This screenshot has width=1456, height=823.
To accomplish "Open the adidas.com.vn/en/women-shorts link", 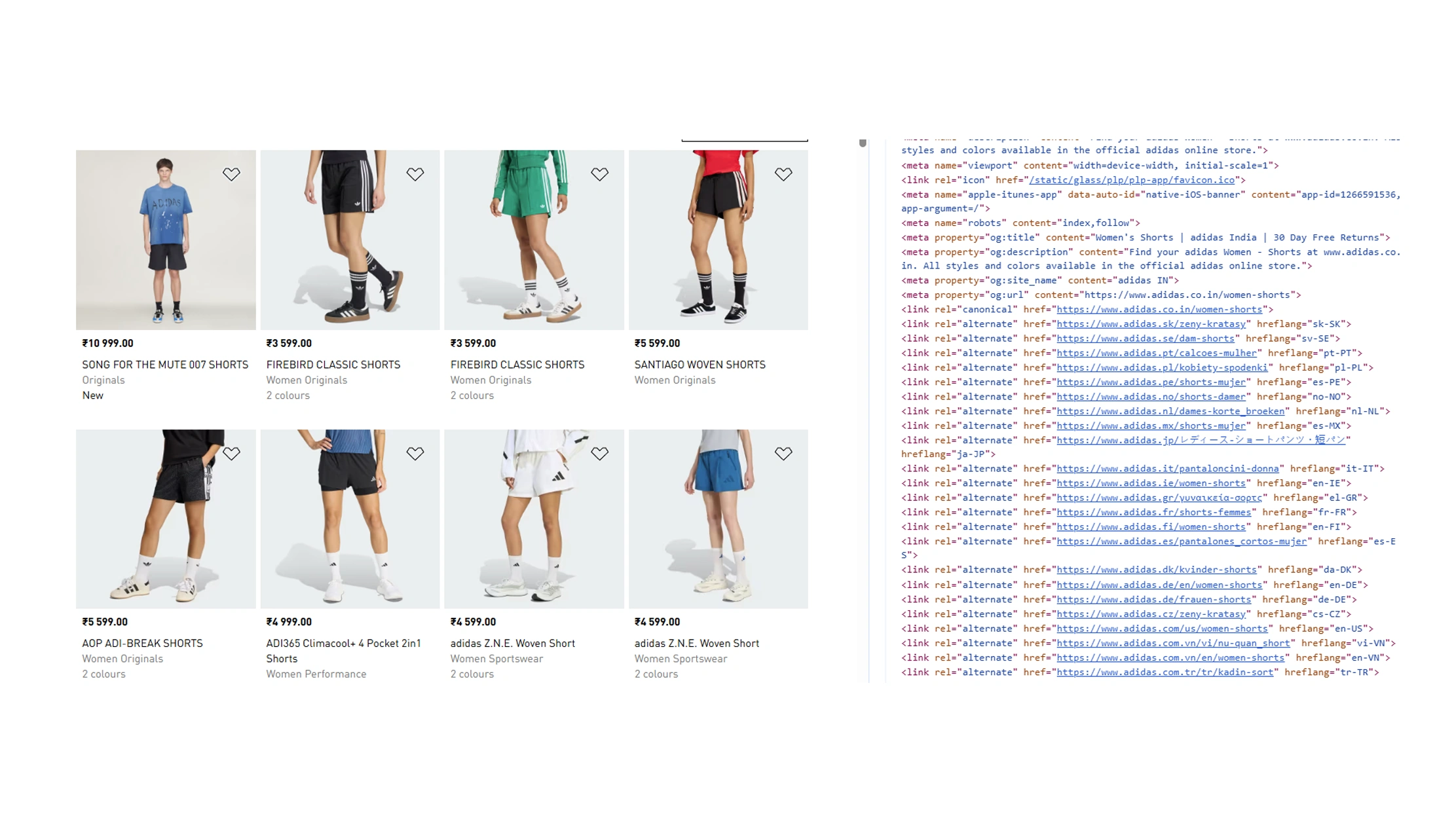I will pyautogui.click(x=1170, y=657).
